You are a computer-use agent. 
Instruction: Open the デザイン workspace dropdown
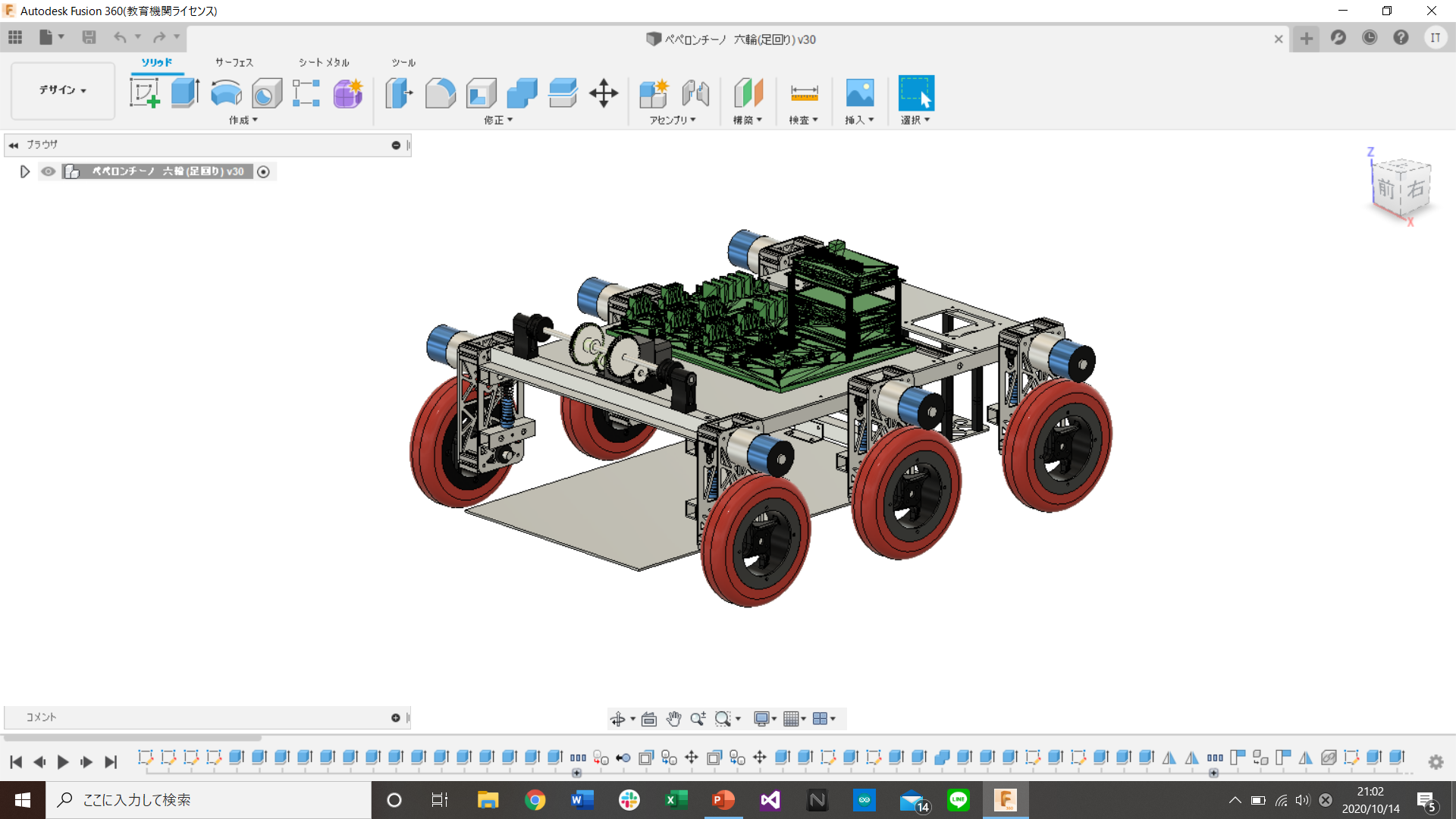(x=63, y=90)
